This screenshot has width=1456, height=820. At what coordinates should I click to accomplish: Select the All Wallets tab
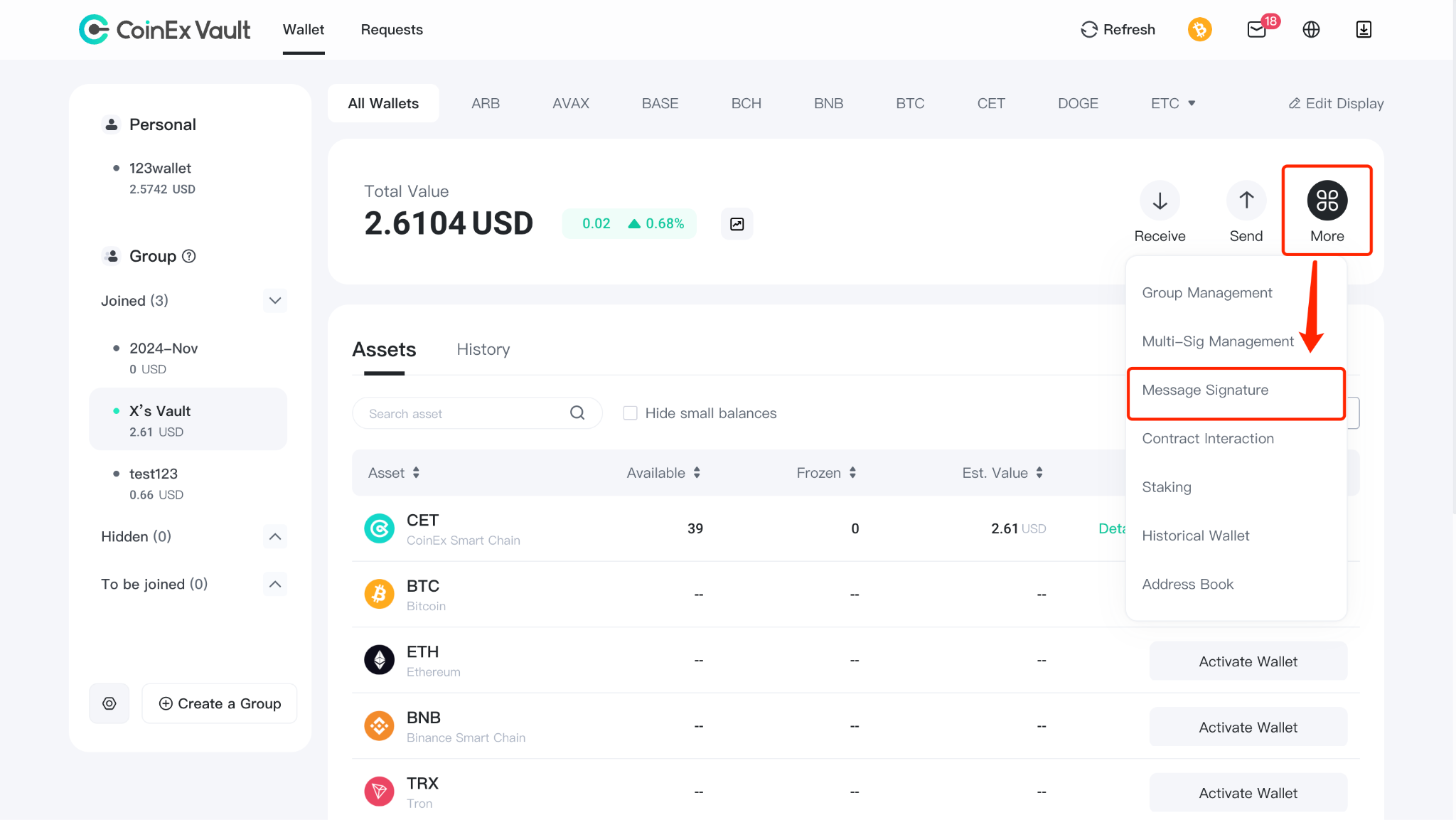pyautogui.click(x=383, y=103)
